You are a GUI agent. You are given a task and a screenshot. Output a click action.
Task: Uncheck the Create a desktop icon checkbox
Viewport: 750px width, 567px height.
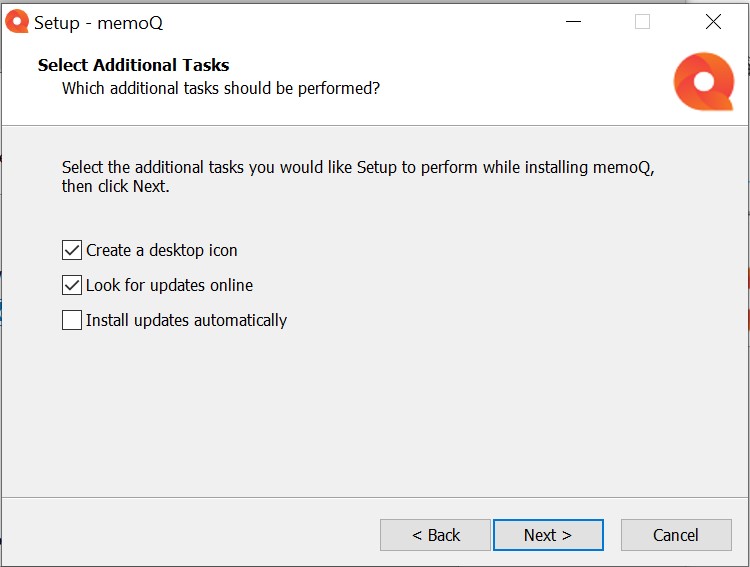pos(72,250)
